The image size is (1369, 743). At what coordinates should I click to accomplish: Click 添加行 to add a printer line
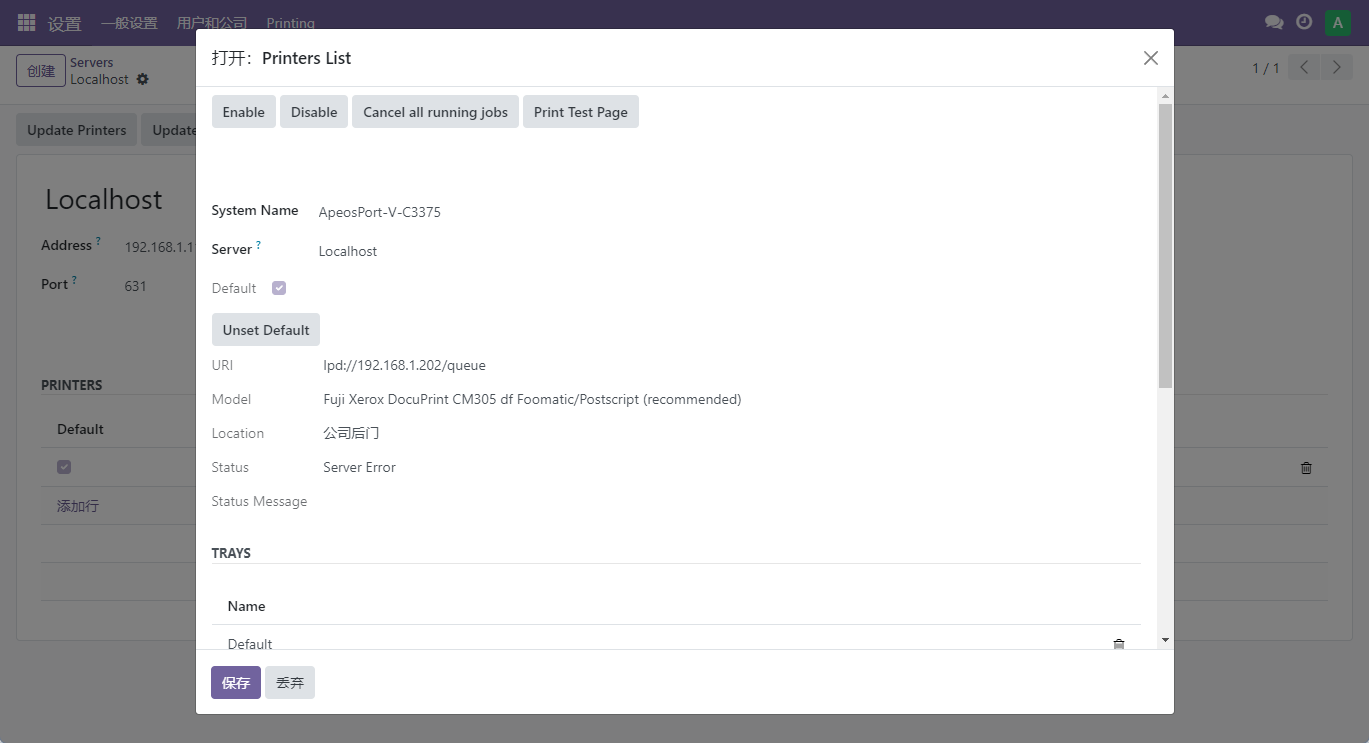[78, 506]
